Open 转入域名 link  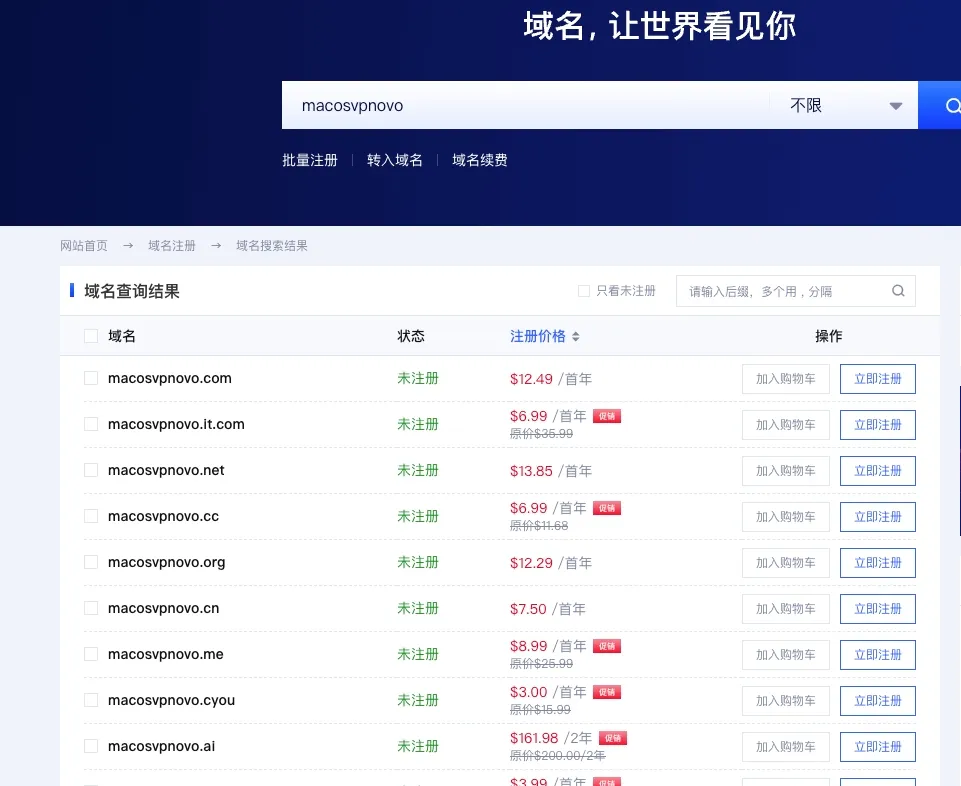[x=395, y=160]
